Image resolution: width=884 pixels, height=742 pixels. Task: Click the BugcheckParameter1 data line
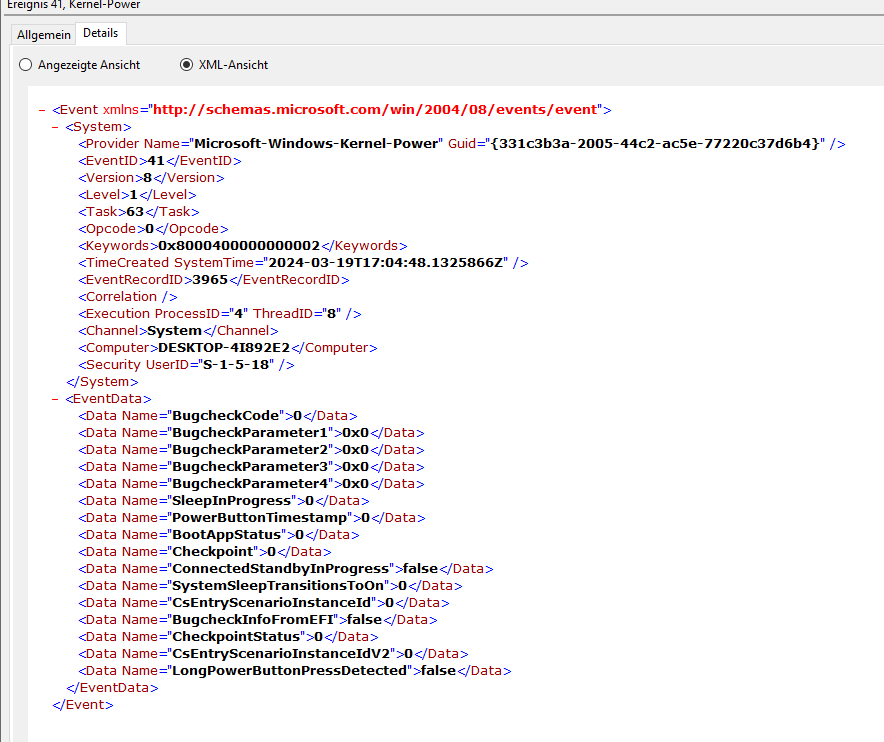coord(251,433)
